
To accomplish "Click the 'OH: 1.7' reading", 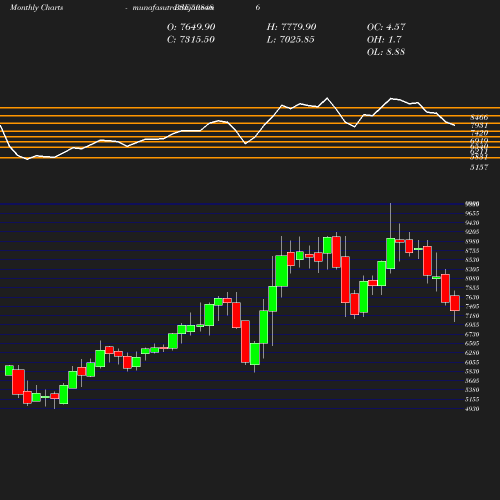I will pos(384,40).
